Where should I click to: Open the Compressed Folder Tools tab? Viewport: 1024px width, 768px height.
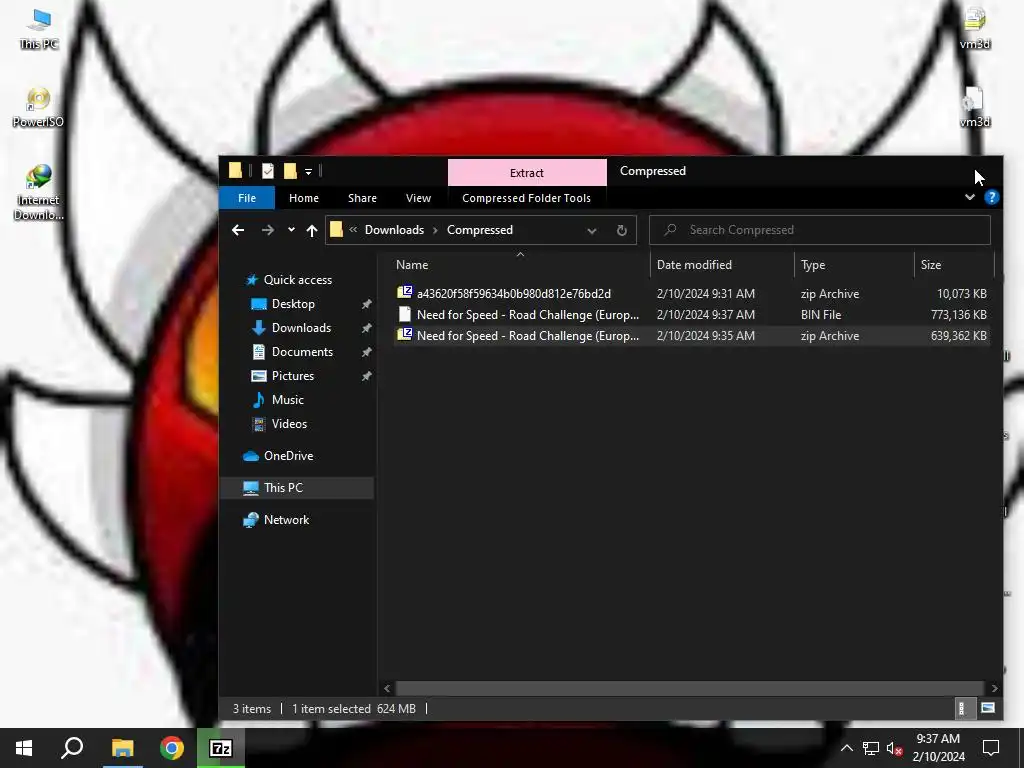(x=526, y=198)
